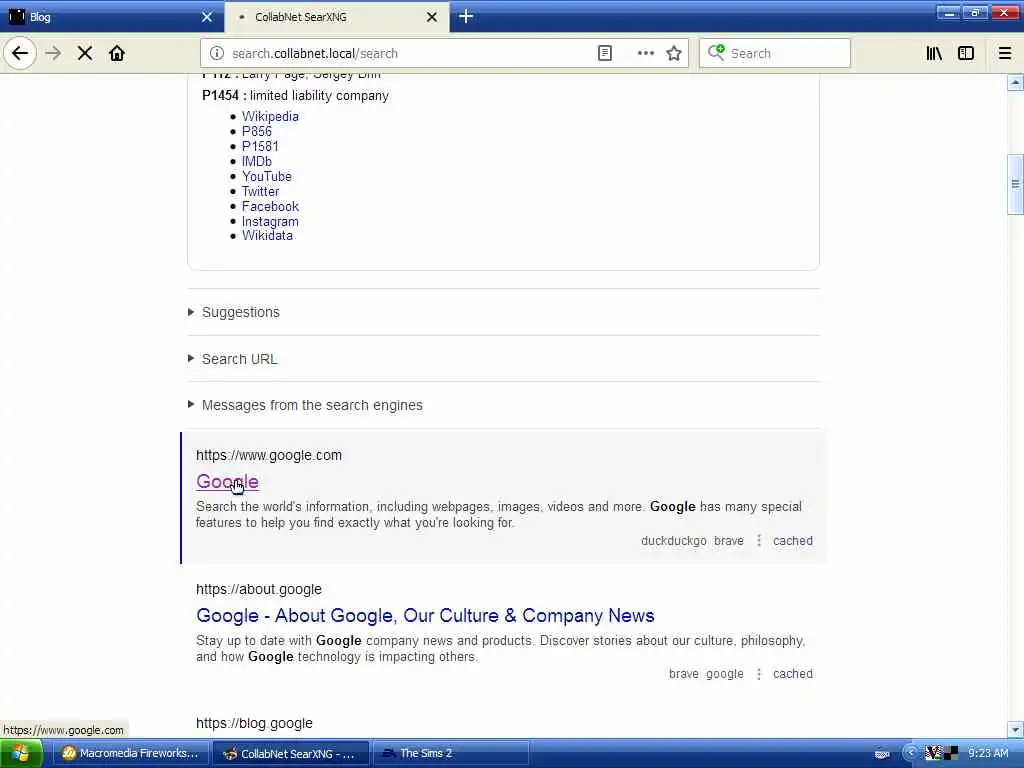1024x768 pixels.
Task: Open the Wikipedia link
Action: pos(270,116)
